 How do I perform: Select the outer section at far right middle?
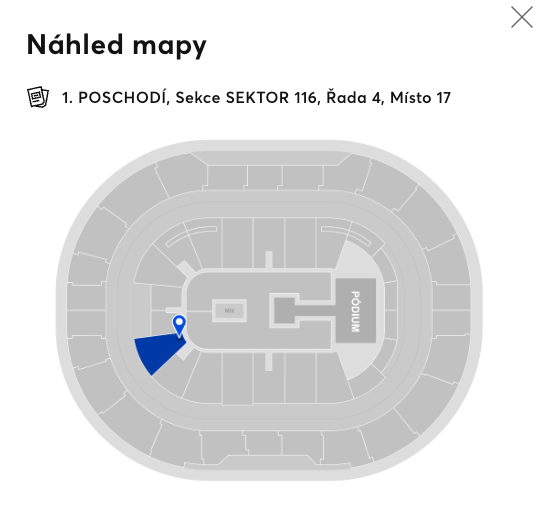pos(452,297)
